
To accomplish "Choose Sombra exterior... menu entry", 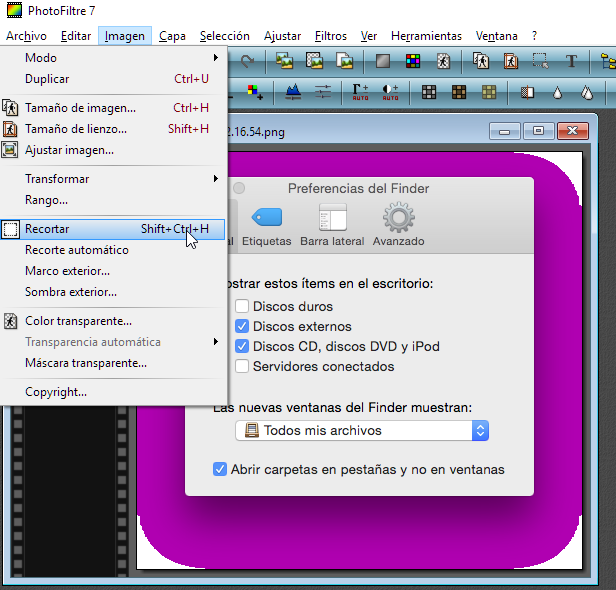I will point(114,292).
